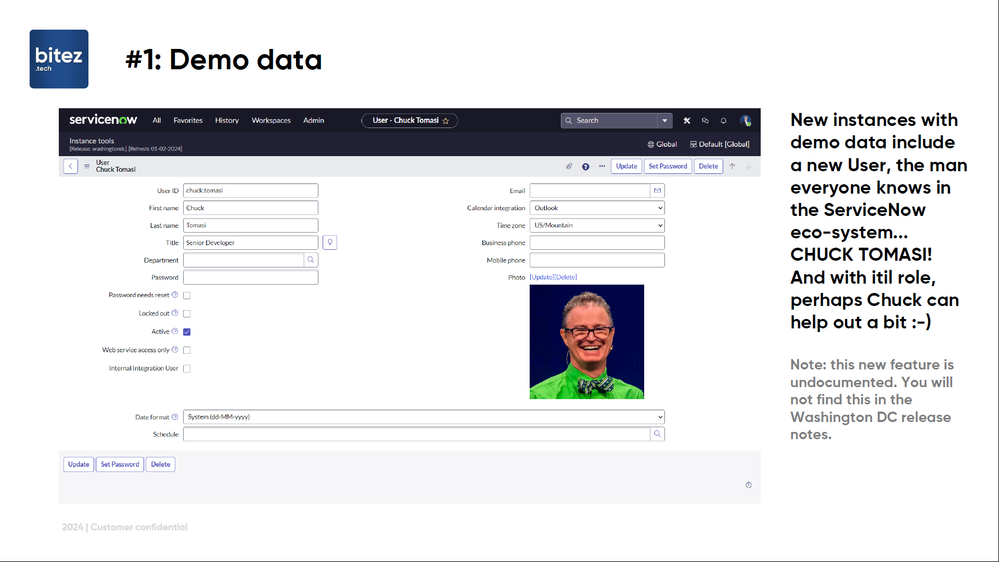Click the photo Delete link
This screenshot has width=999, height=562.
[x=566, y=277]
